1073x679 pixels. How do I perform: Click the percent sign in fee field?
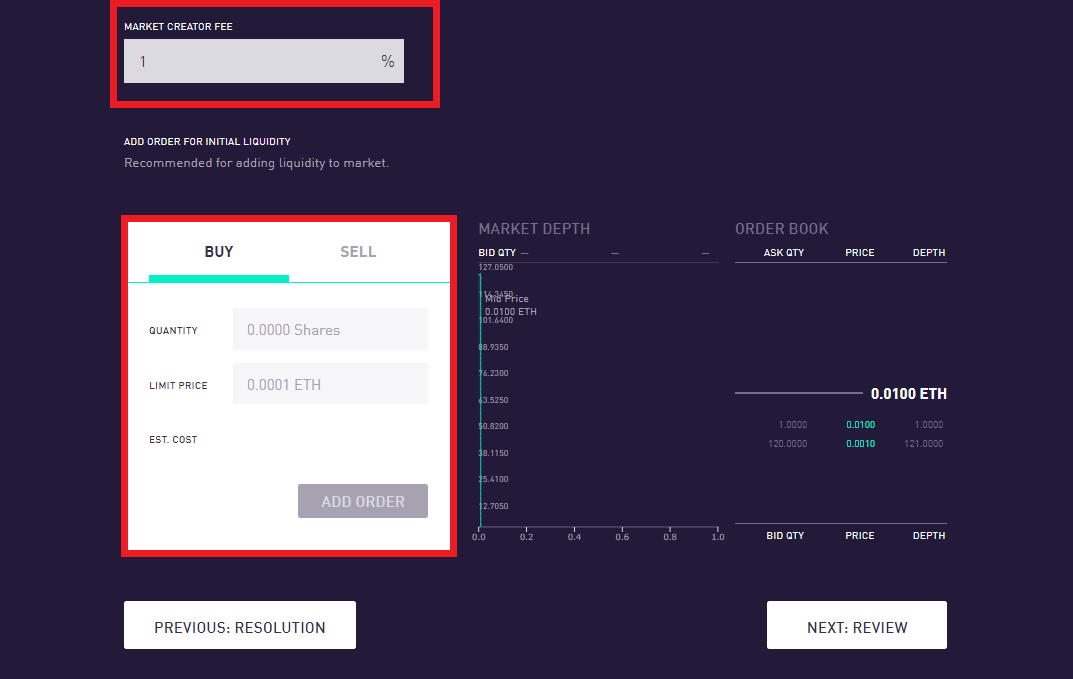[387, 62]
